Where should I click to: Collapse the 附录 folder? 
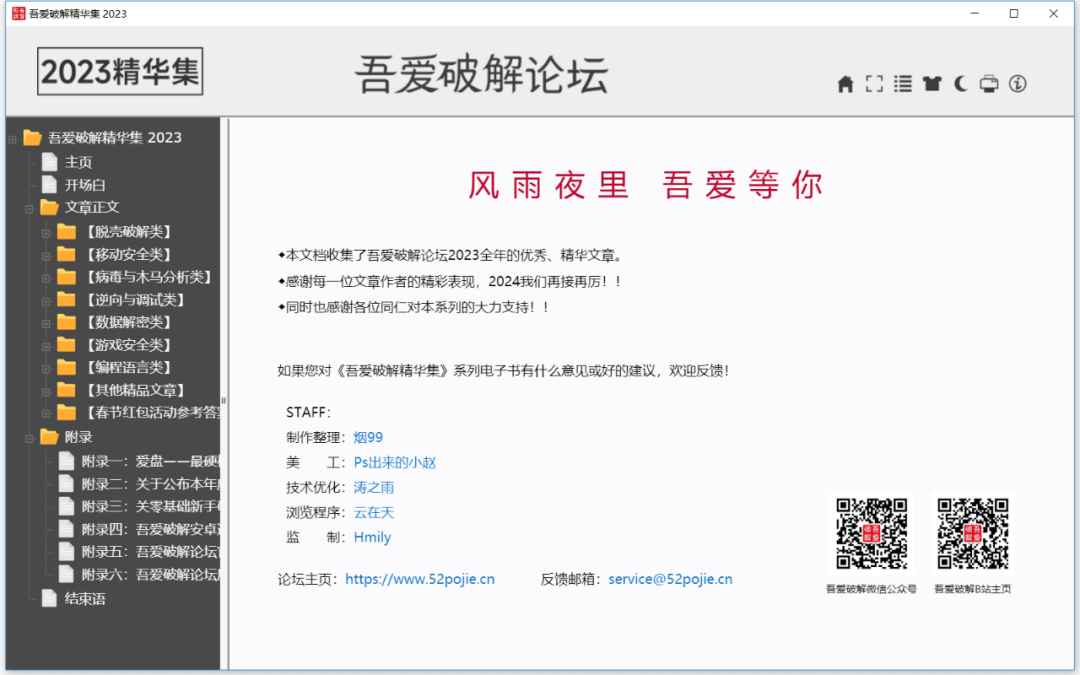point(30,439)
